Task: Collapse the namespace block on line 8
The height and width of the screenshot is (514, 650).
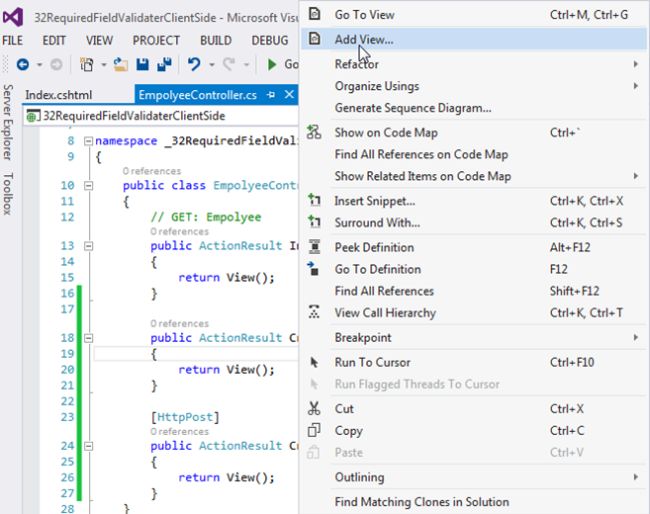Action: pyautogui.click(x=88, y=142)
